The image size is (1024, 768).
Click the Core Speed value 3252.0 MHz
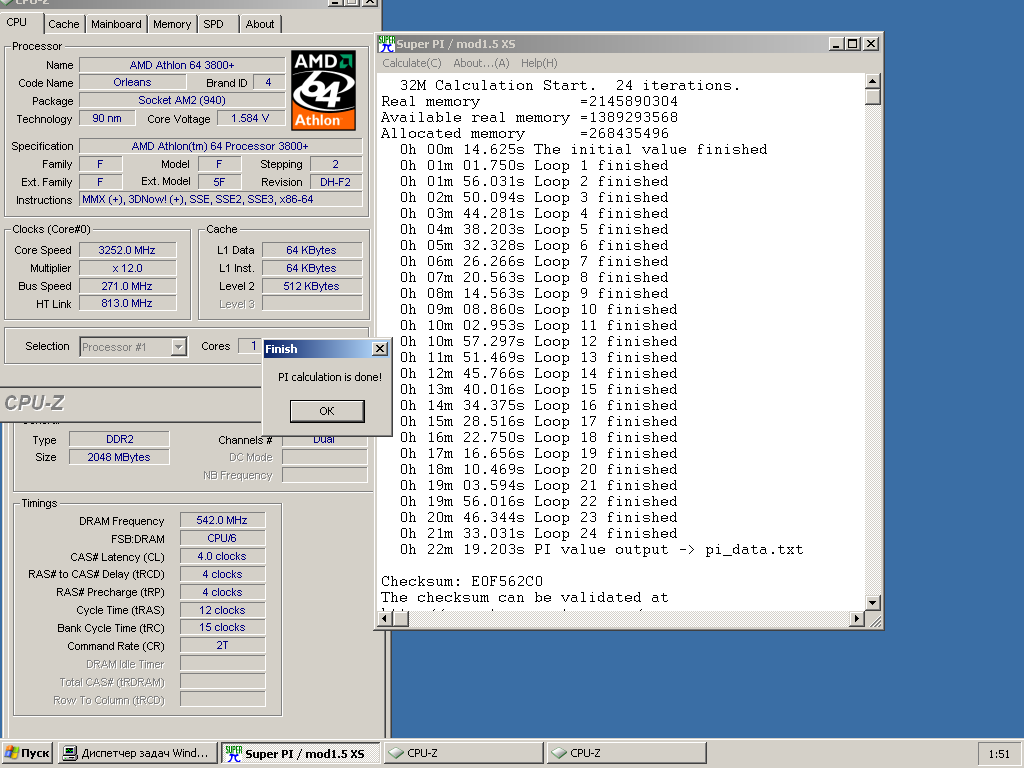pyautogui.click(x=127, y=250)
